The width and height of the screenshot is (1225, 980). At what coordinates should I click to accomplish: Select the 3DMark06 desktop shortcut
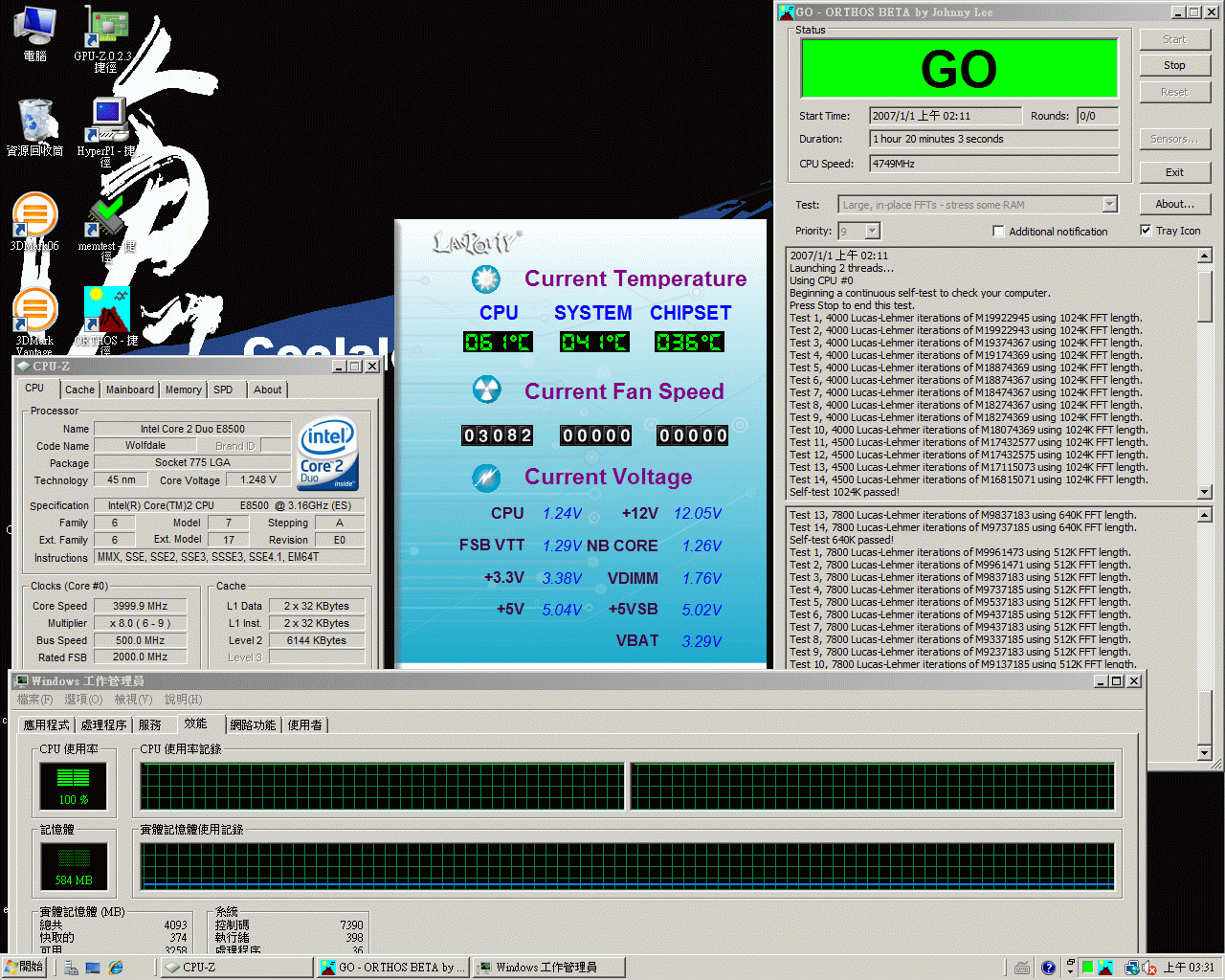click(35, 222)
